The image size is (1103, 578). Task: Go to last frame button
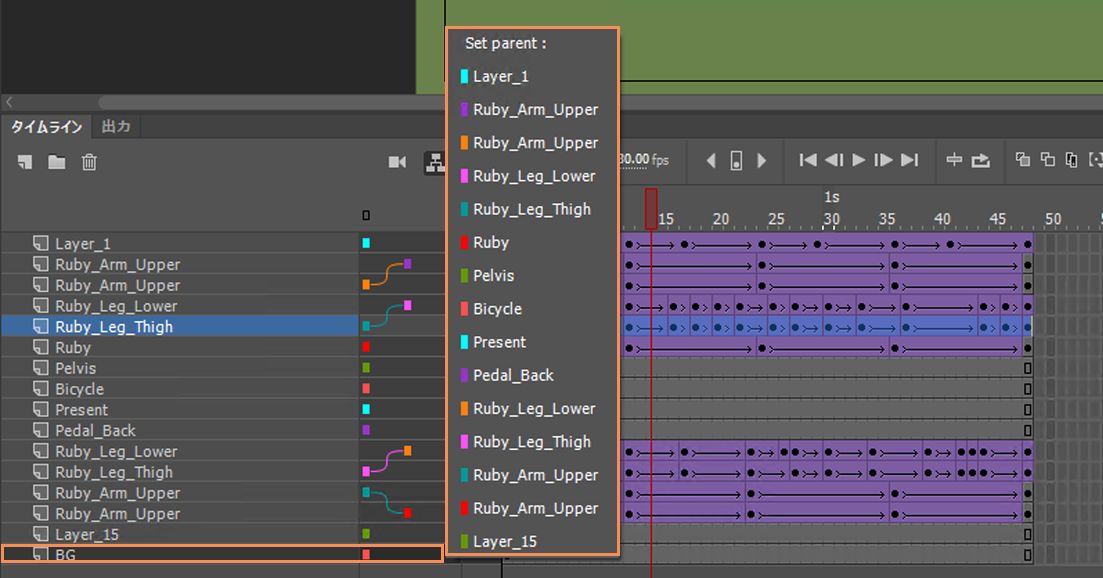[910, 160]
